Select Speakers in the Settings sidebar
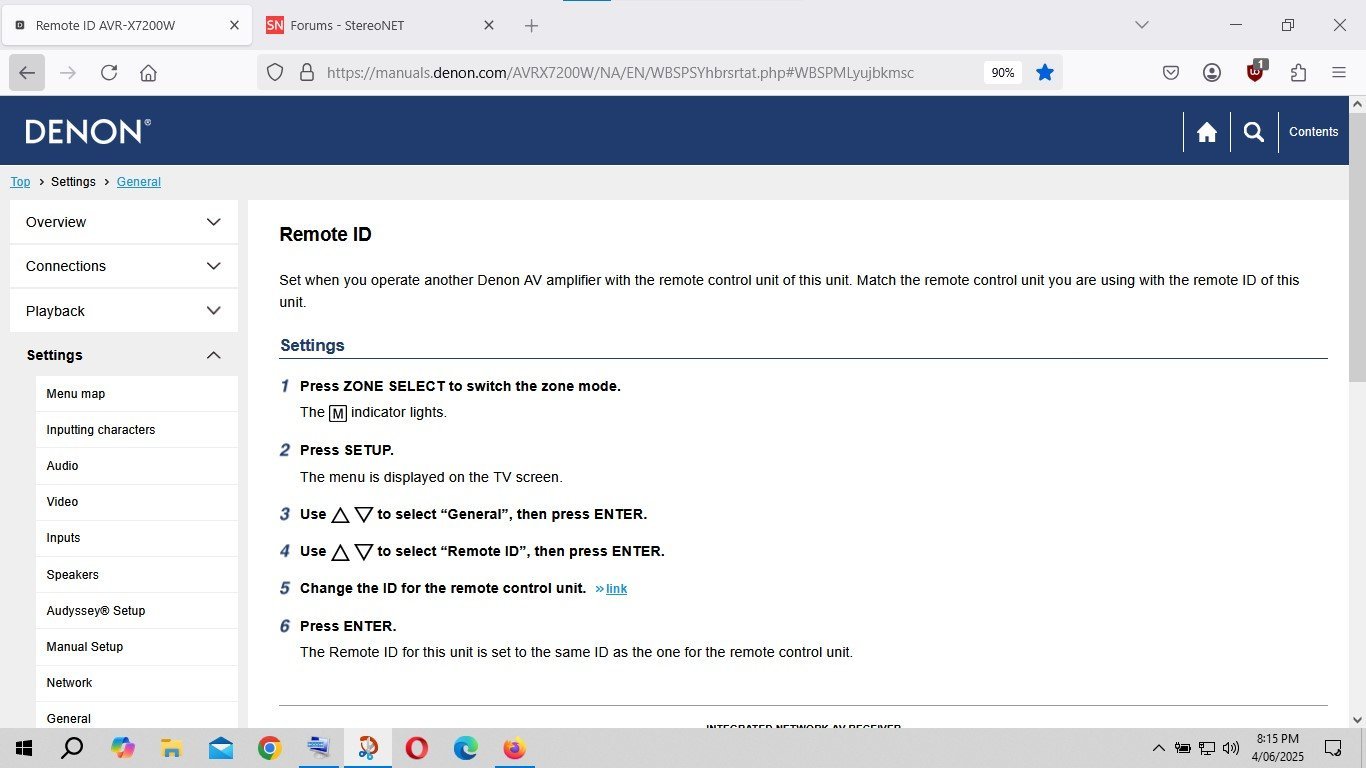The width and height of the screenshot is (1366, 768). click(137, 575)
